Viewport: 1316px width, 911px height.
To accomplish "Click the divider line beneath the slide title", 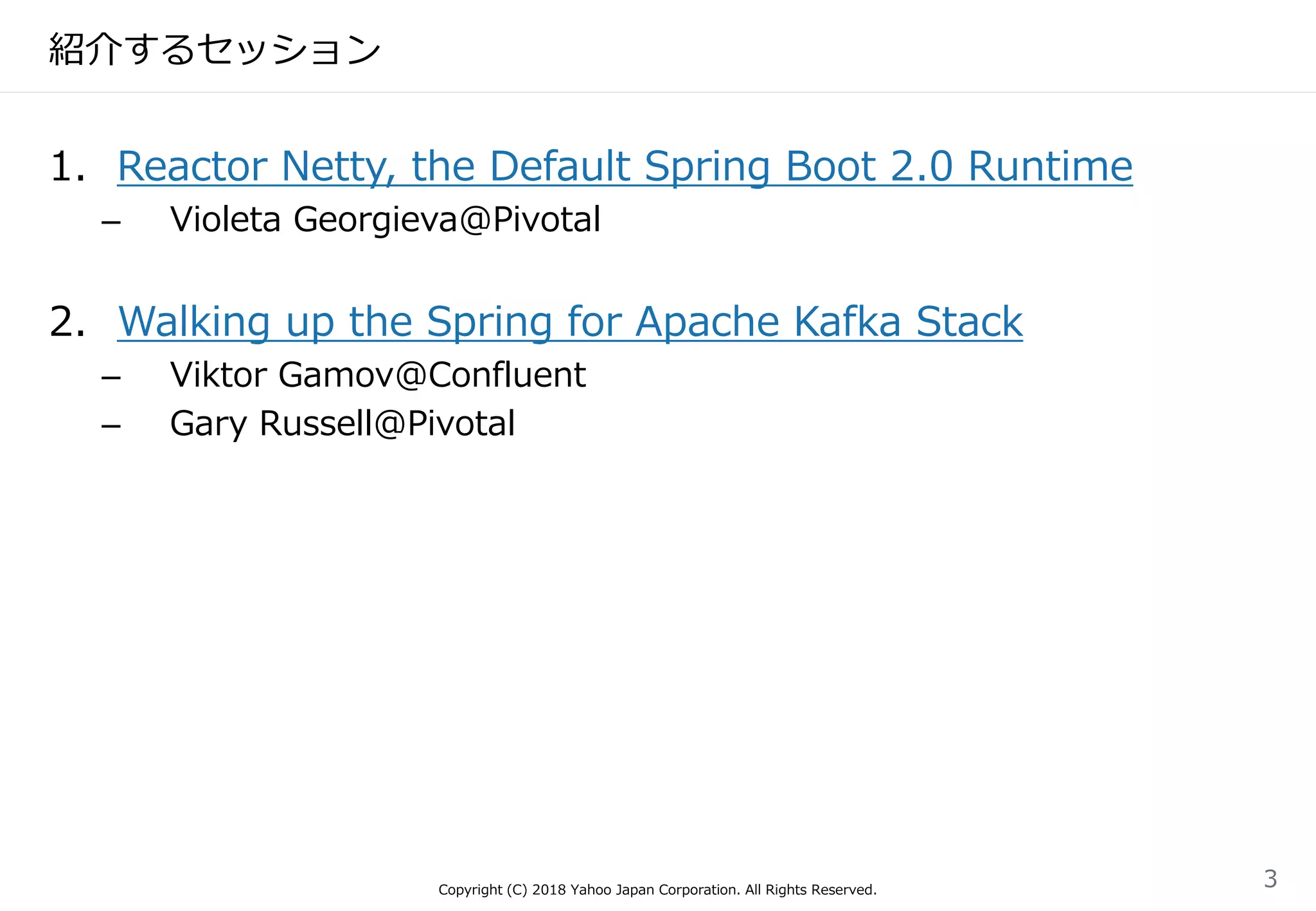I will 658,92.
